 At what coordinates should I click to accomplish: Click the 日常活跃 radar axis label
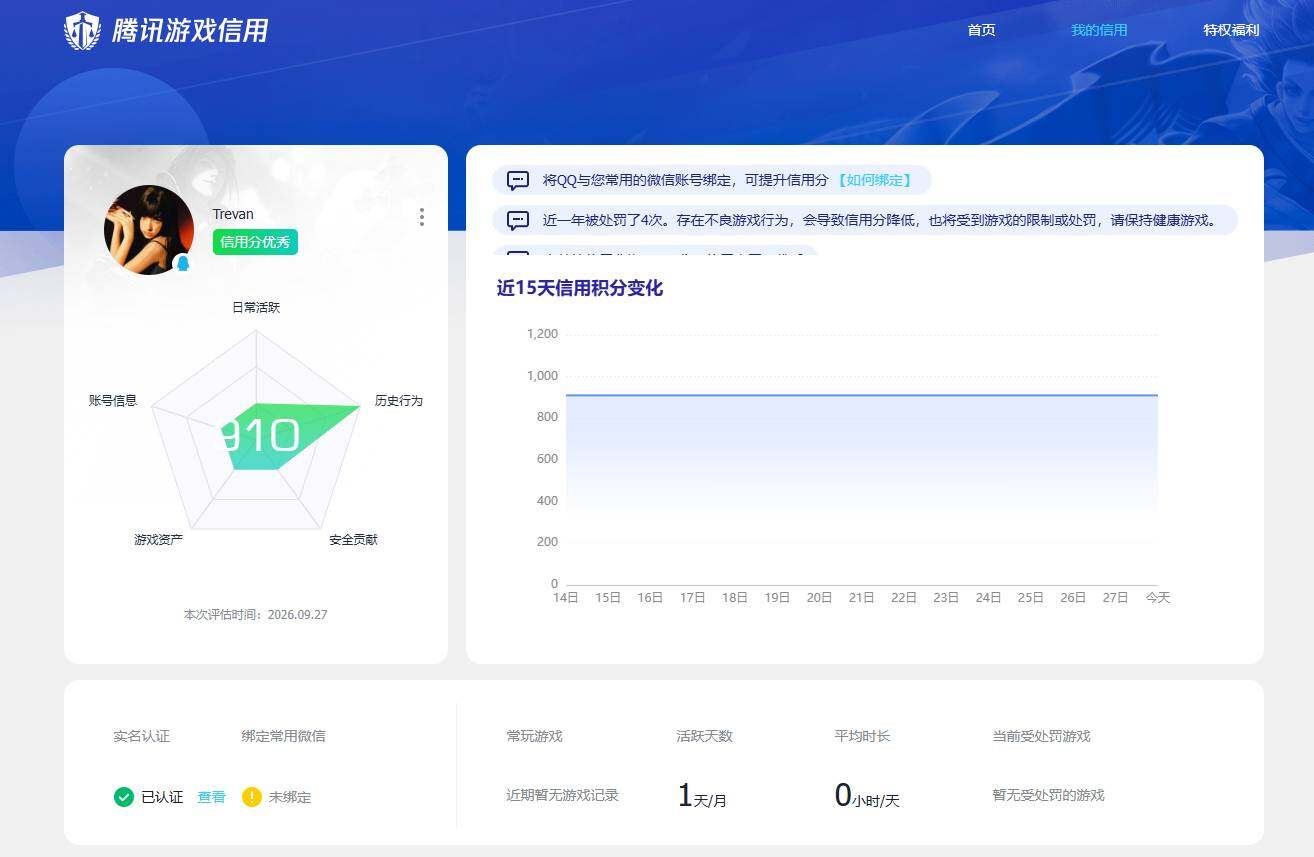pos(256,308)
